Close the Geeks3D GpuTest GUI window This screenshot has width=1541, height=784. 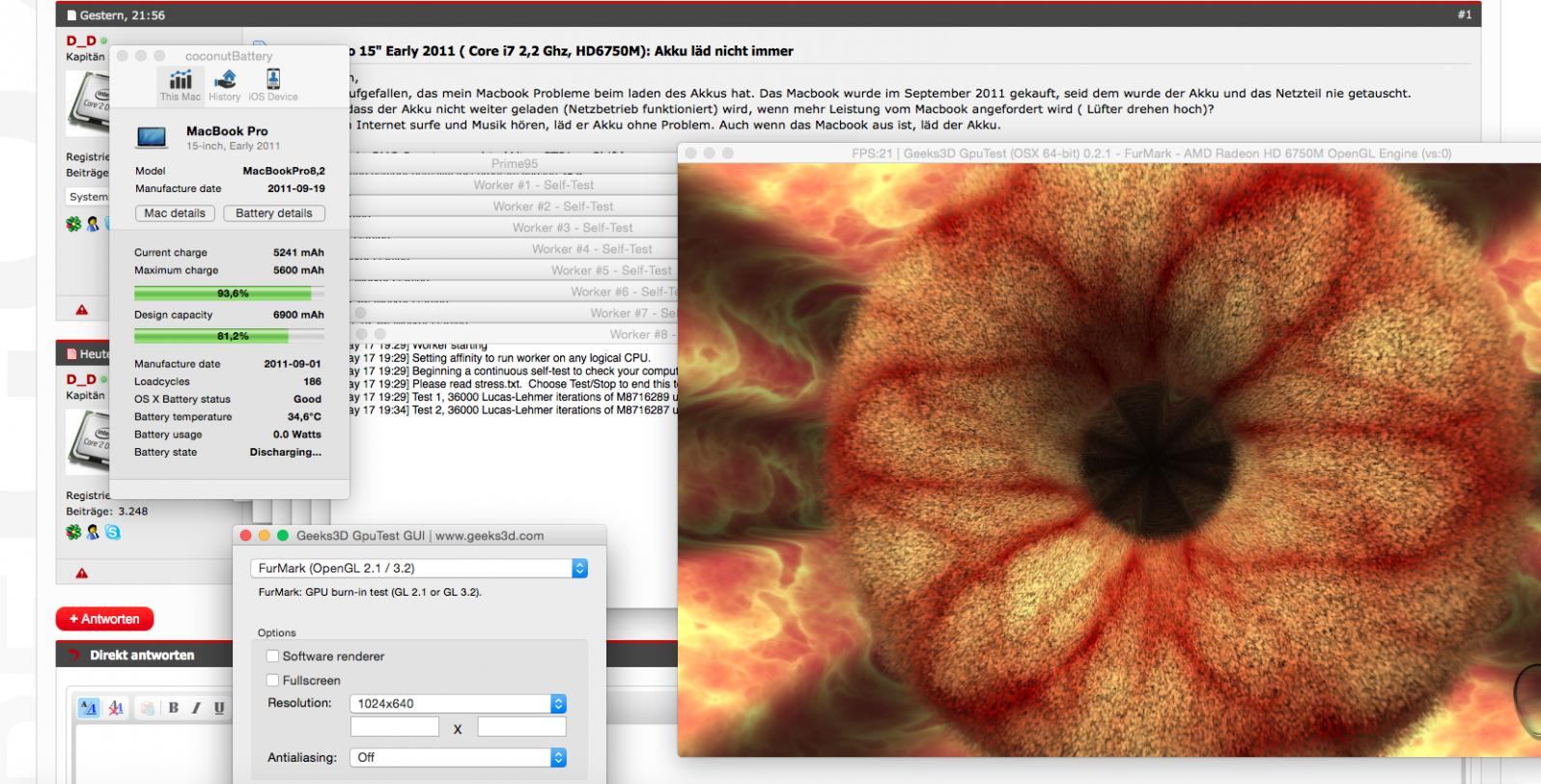(x=245, y=536)
